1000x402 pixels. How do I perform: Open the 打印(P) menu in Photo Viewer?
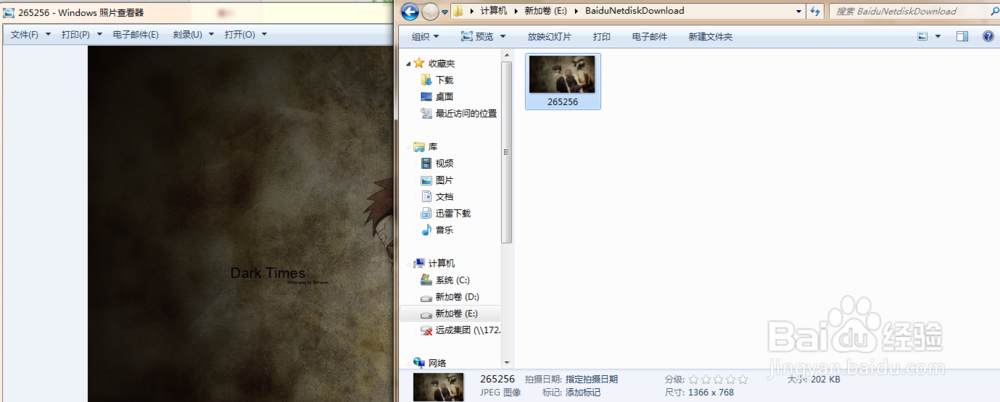(x=81, y=34)
